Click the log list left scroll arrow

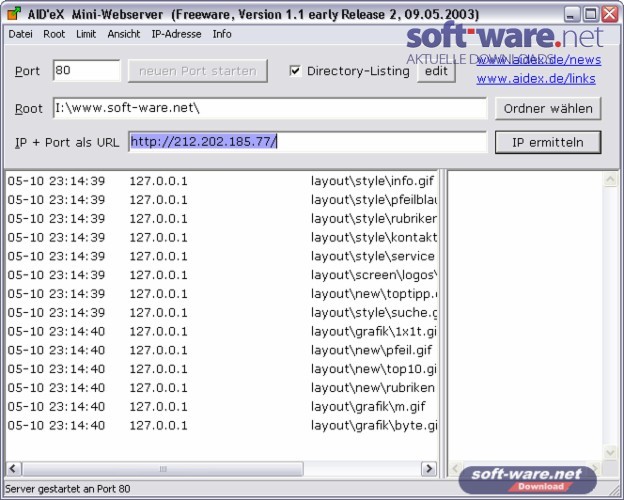pyautogui.click(x=13, y=469)
